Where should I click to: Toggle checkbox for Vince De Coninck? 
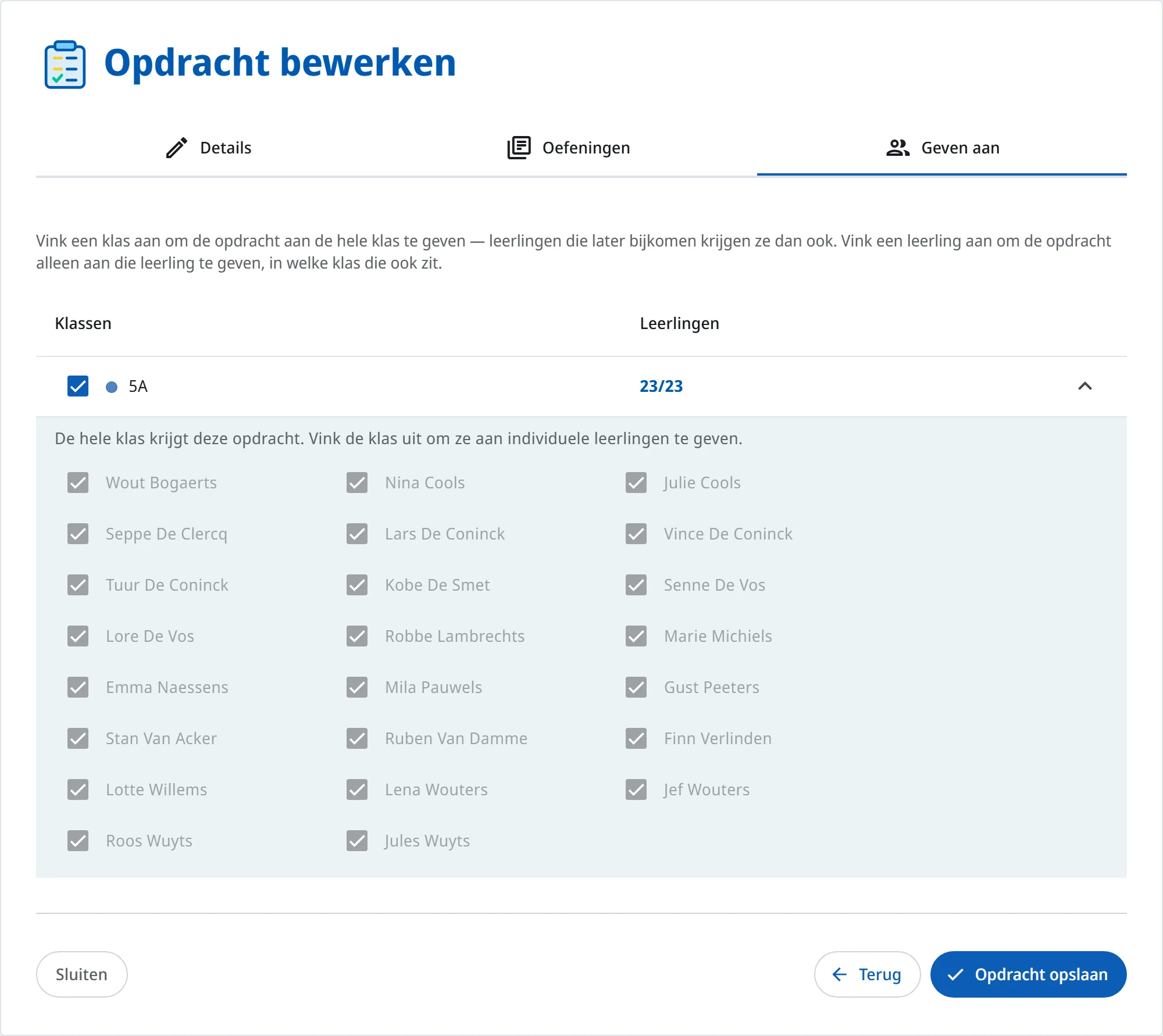pyautogui.click(x=636, y=534)
